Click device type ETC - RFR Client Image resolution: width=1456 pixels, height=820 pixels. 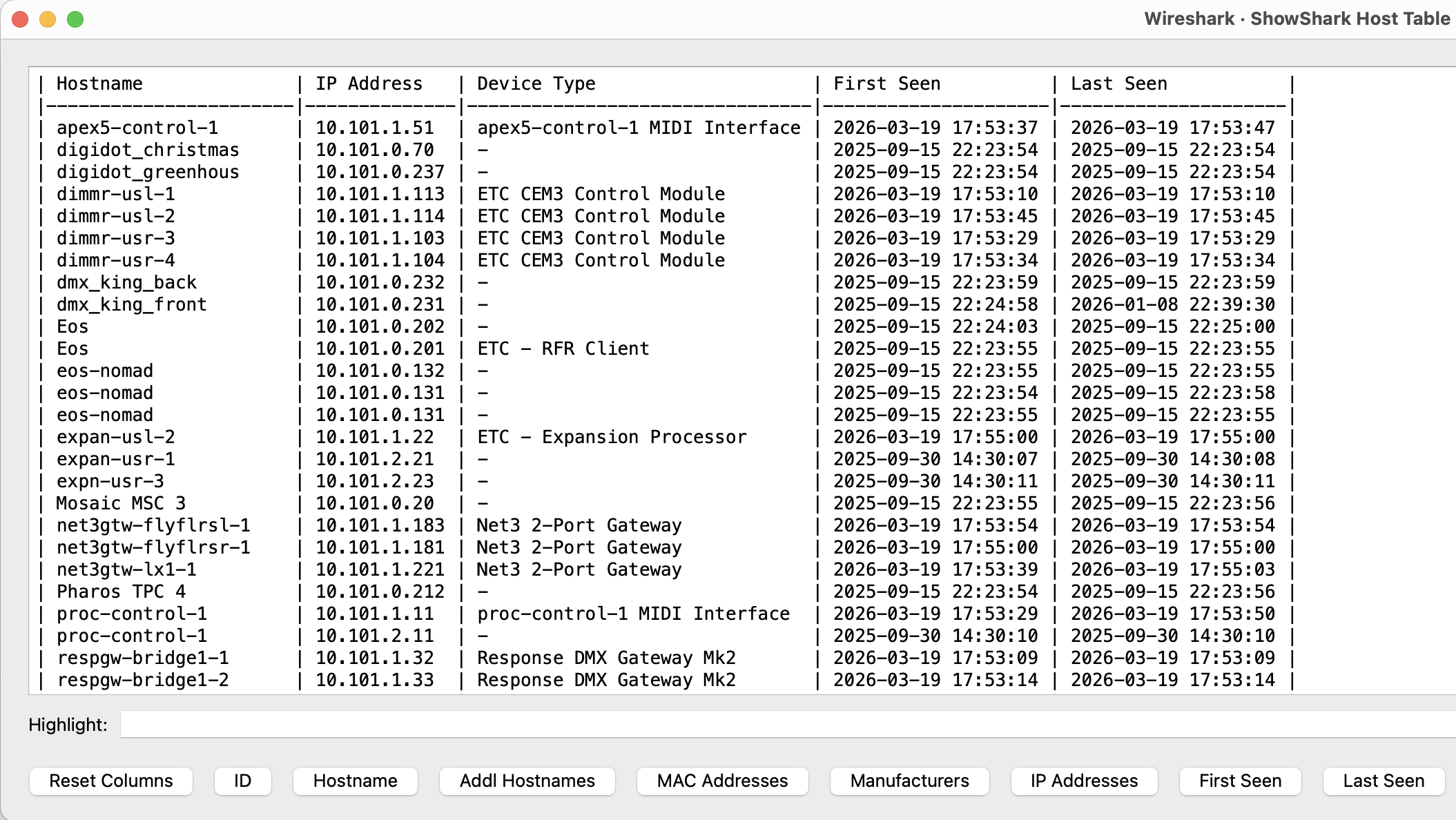563,349
